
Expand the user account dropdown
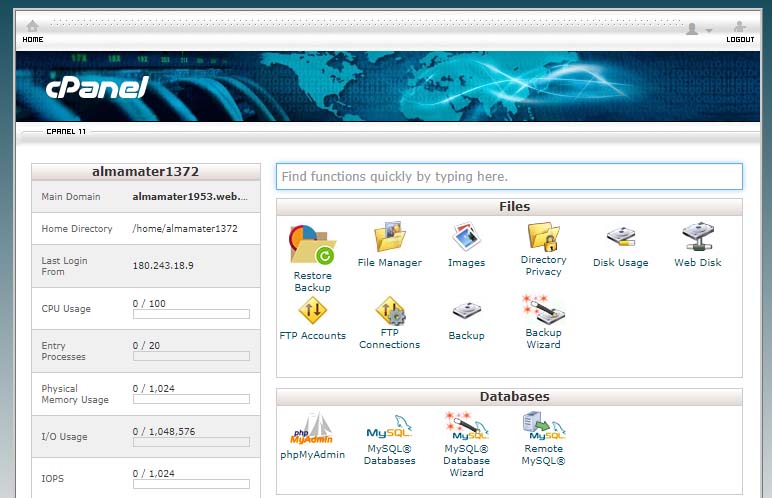(698, 30)
